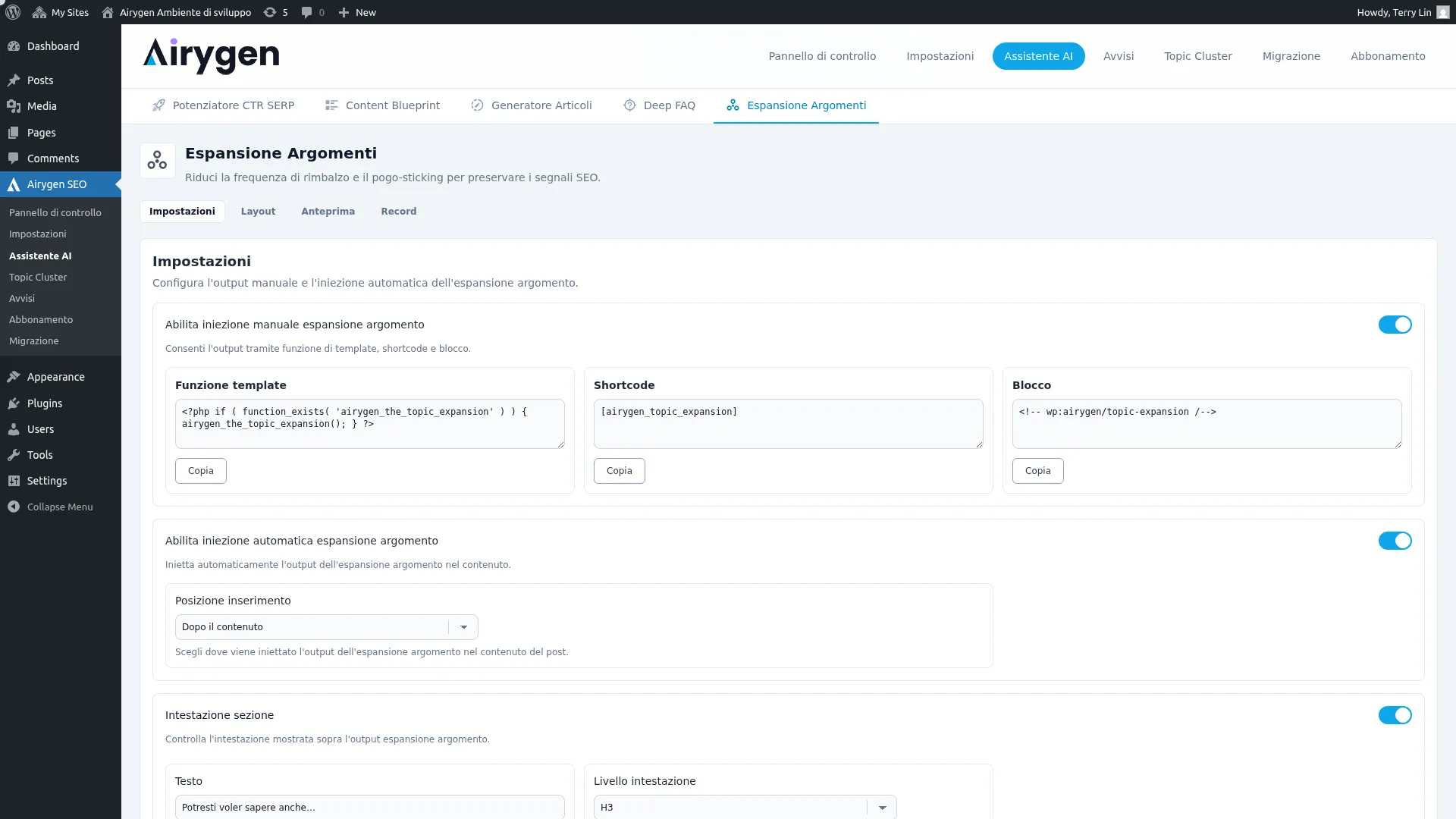This screenshot has height=819, width=1456.
Task: Open Pannello di controllo in sidebar submenu
Action: pyautogui.click(x=55, y=213)
